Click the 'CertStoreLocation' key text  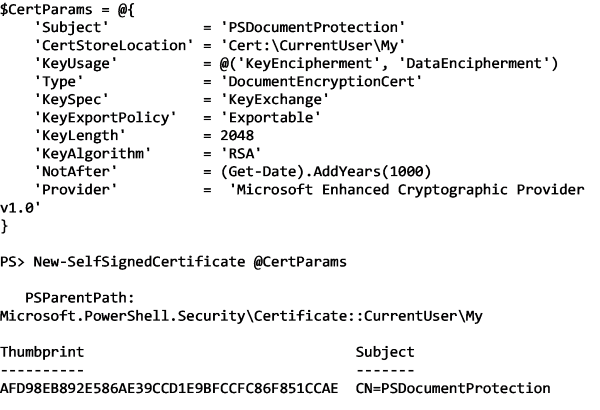114,45
